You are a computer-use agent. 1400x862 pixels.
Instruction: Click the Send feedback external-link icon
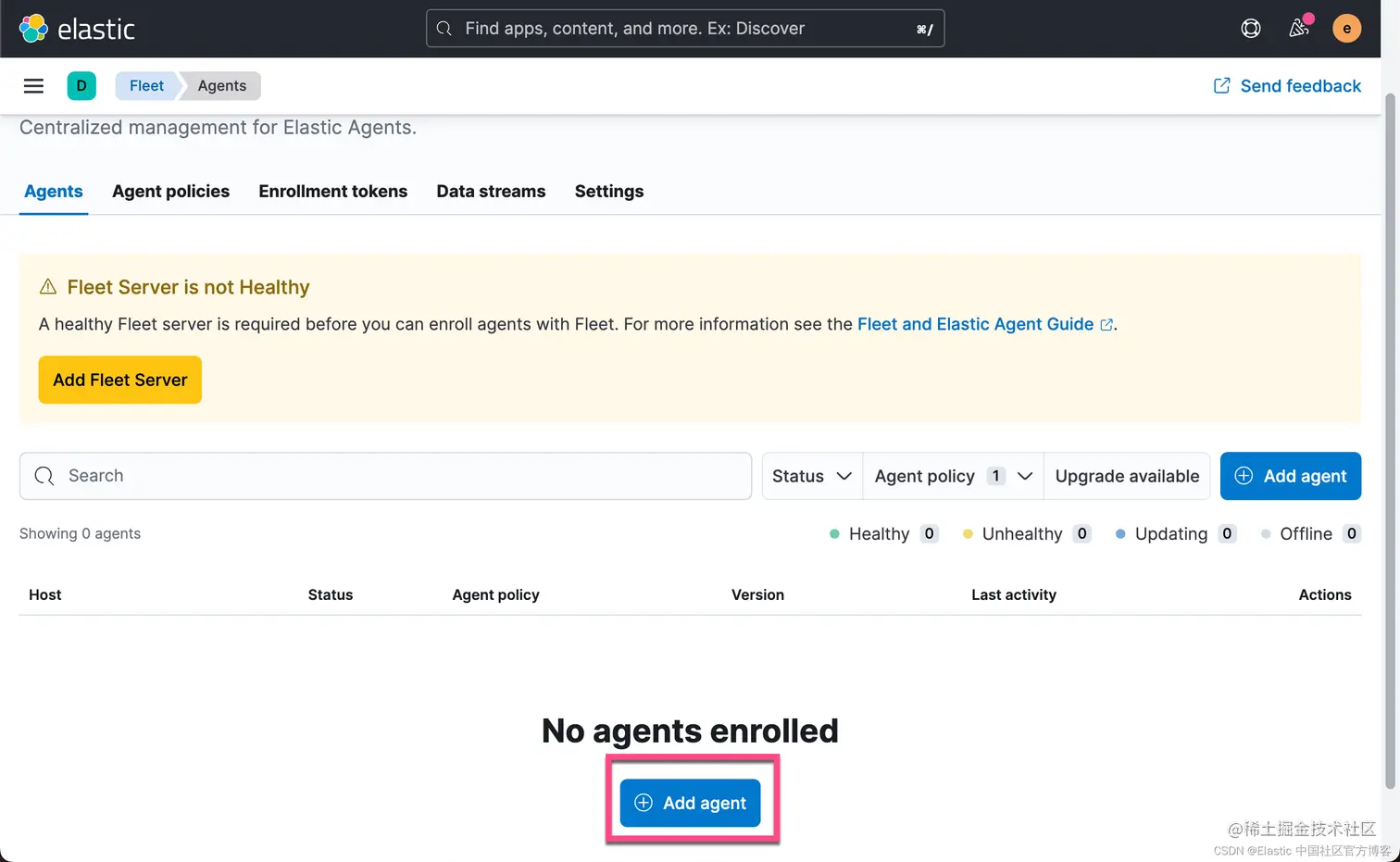[x=1222, y=86]
